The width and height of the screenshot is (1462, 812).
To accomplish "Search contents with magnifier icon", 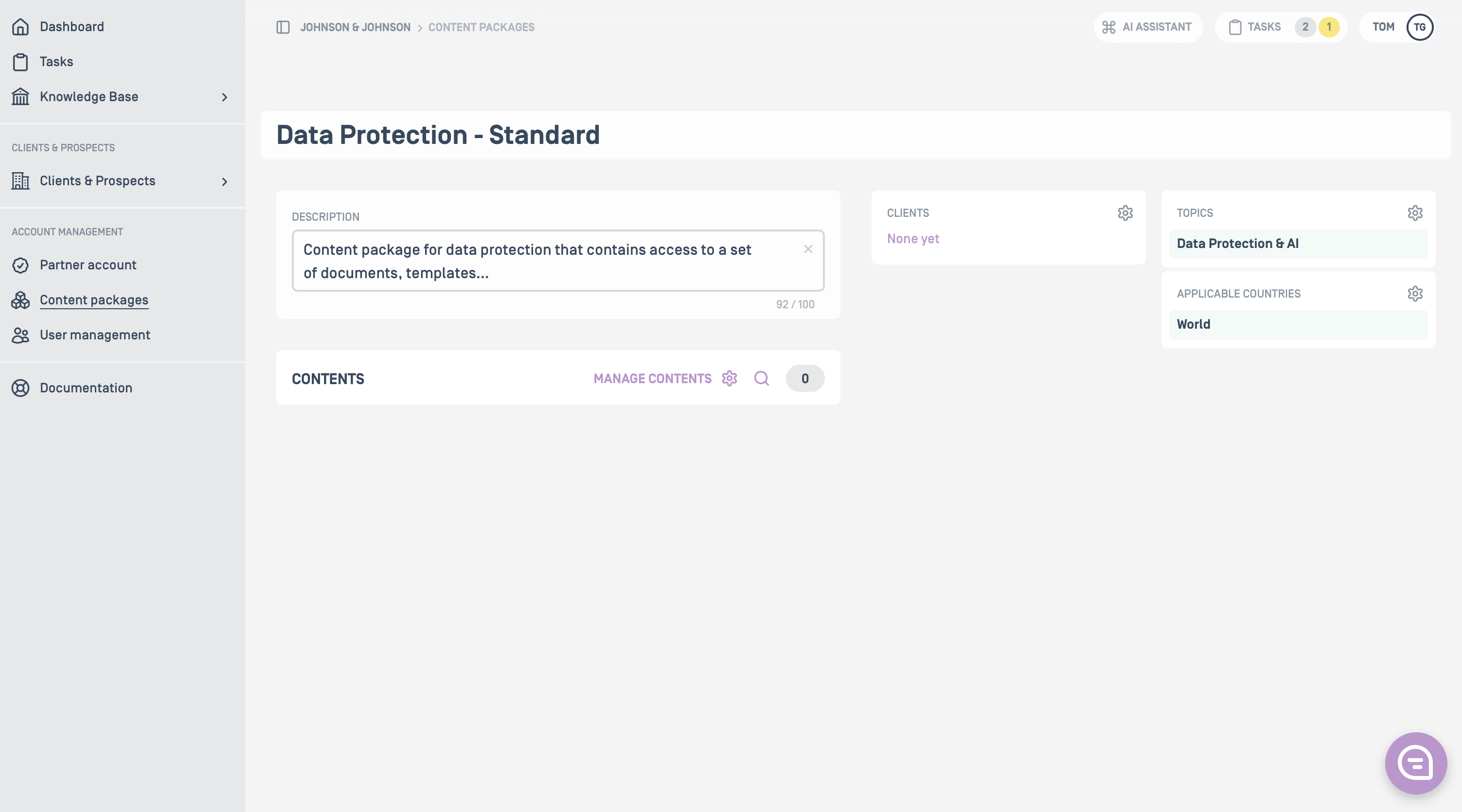I will coord(762,378).
